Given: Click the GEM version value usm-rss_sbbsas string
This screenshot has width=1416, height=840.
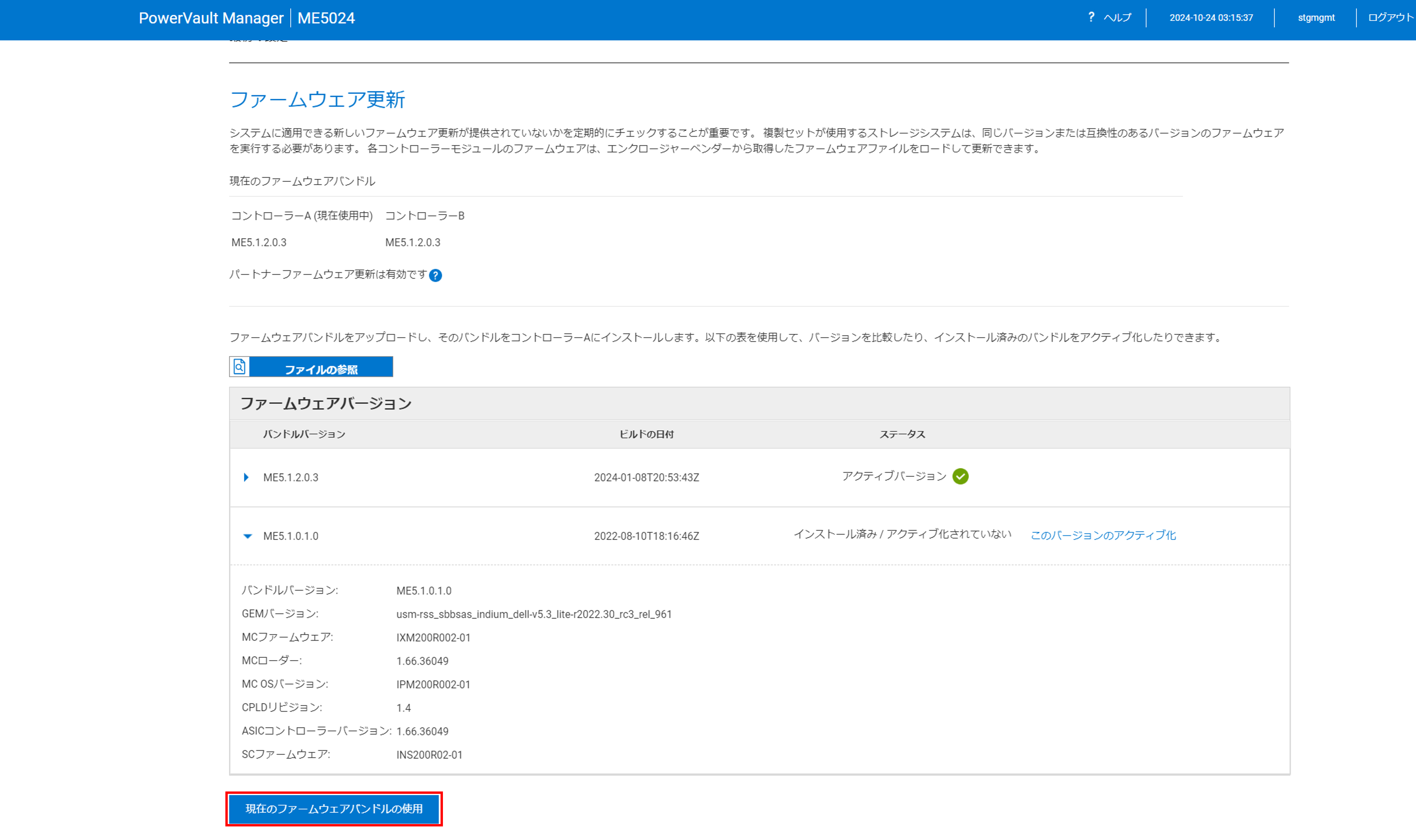Looking at the screenshot, I should (x=534, y=614).
